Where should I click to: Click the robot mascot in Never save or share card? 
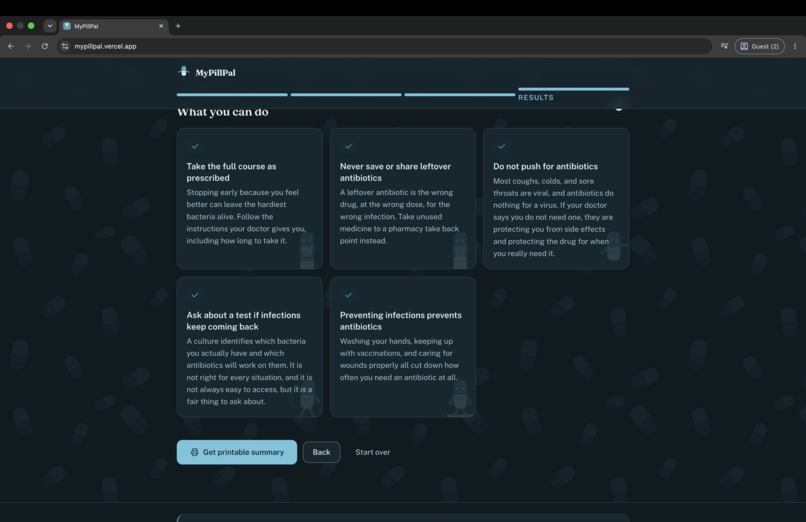(460, 251)
